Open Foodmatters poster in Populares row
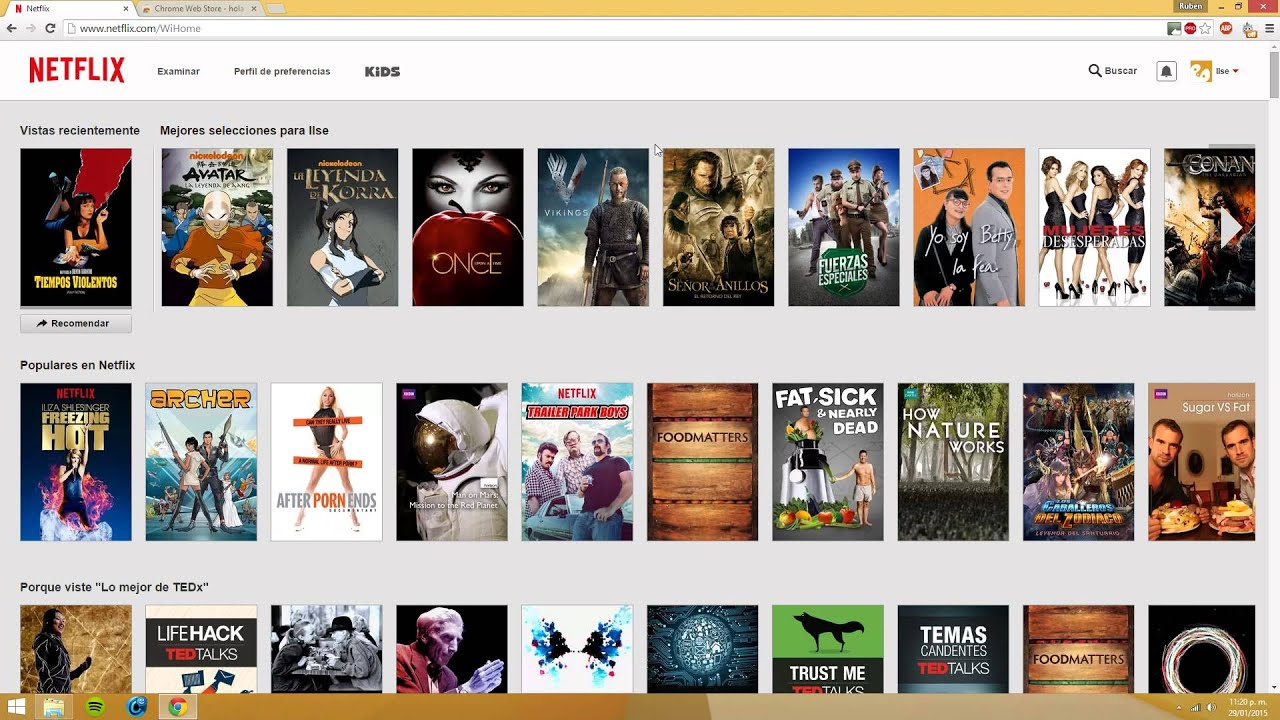 pyautogui.click(x=702, y=462)
